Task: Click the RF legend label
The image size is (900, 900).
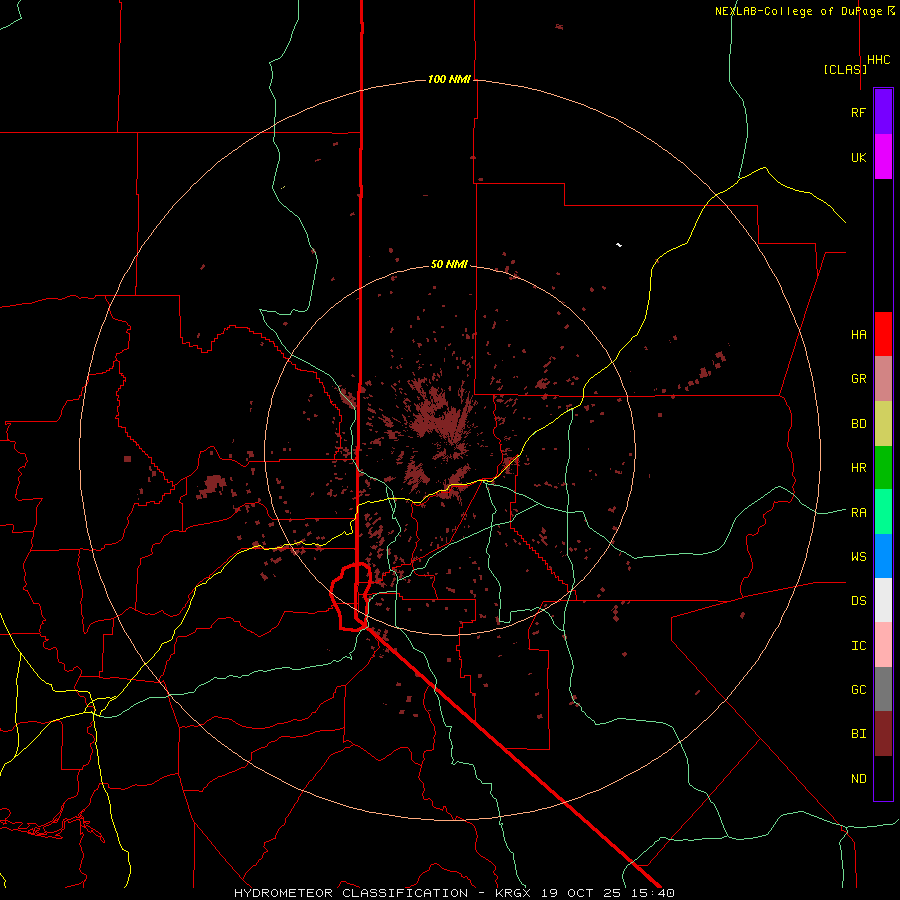Action: click(x=858, y=112)
